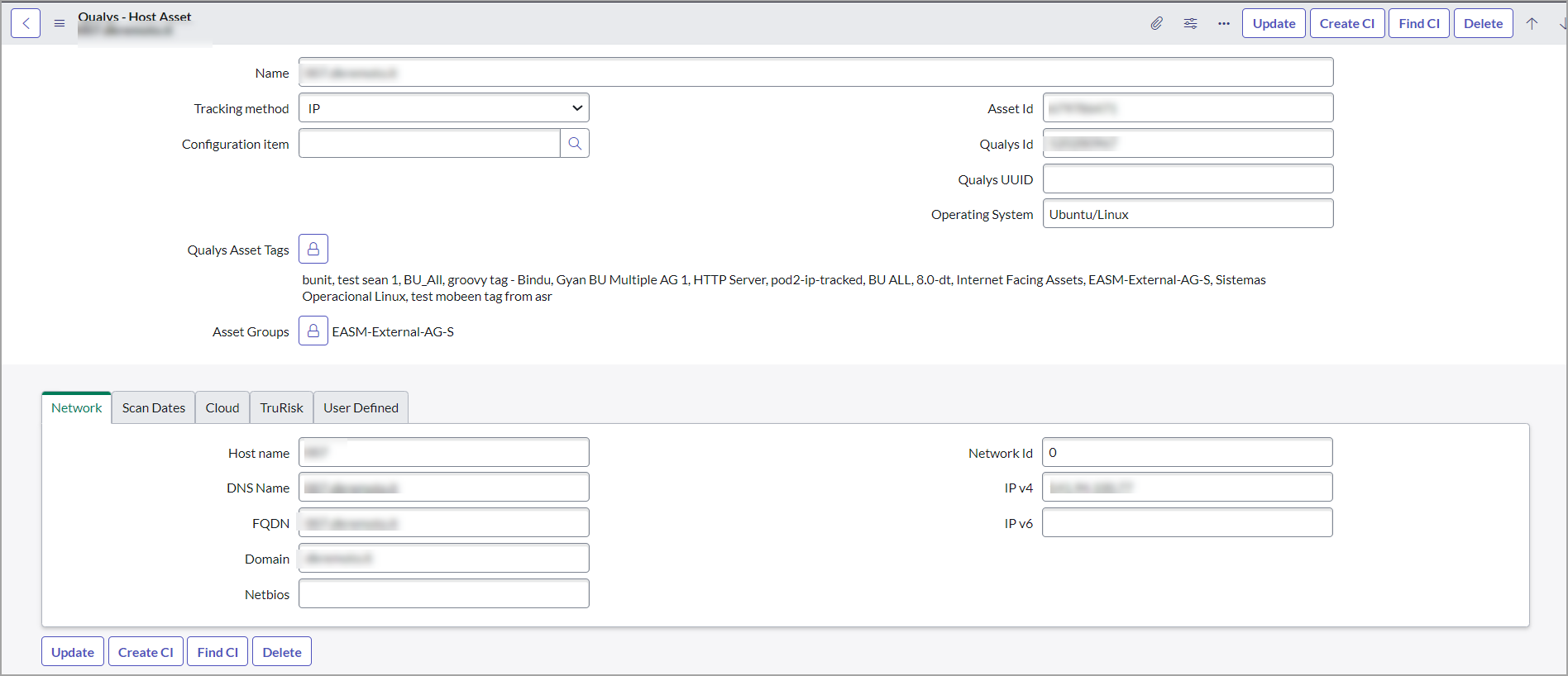Click the Qualys Asset Tags list text

click(x=784, y=288)
